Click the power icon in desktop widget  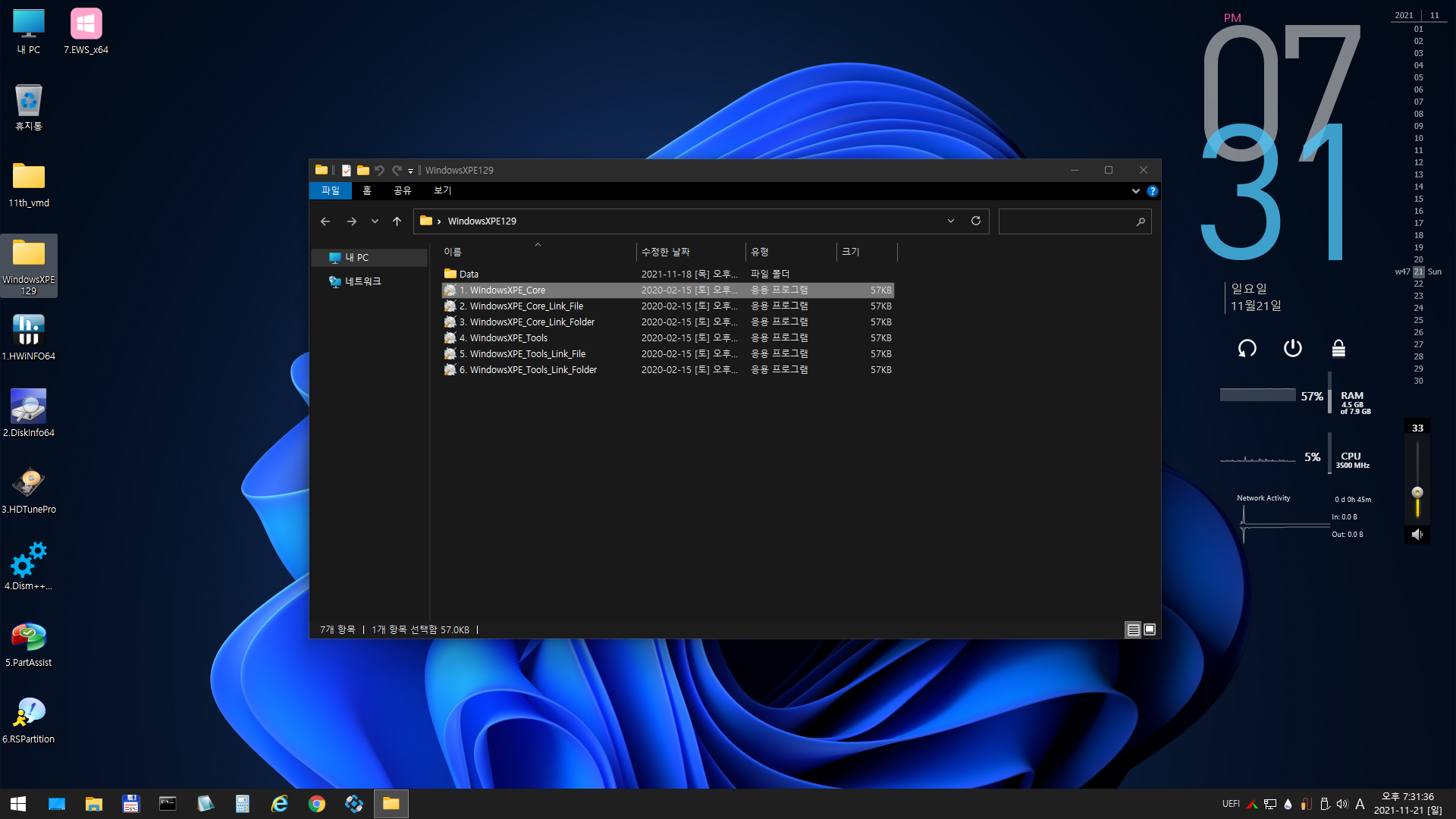(1293, 348)
